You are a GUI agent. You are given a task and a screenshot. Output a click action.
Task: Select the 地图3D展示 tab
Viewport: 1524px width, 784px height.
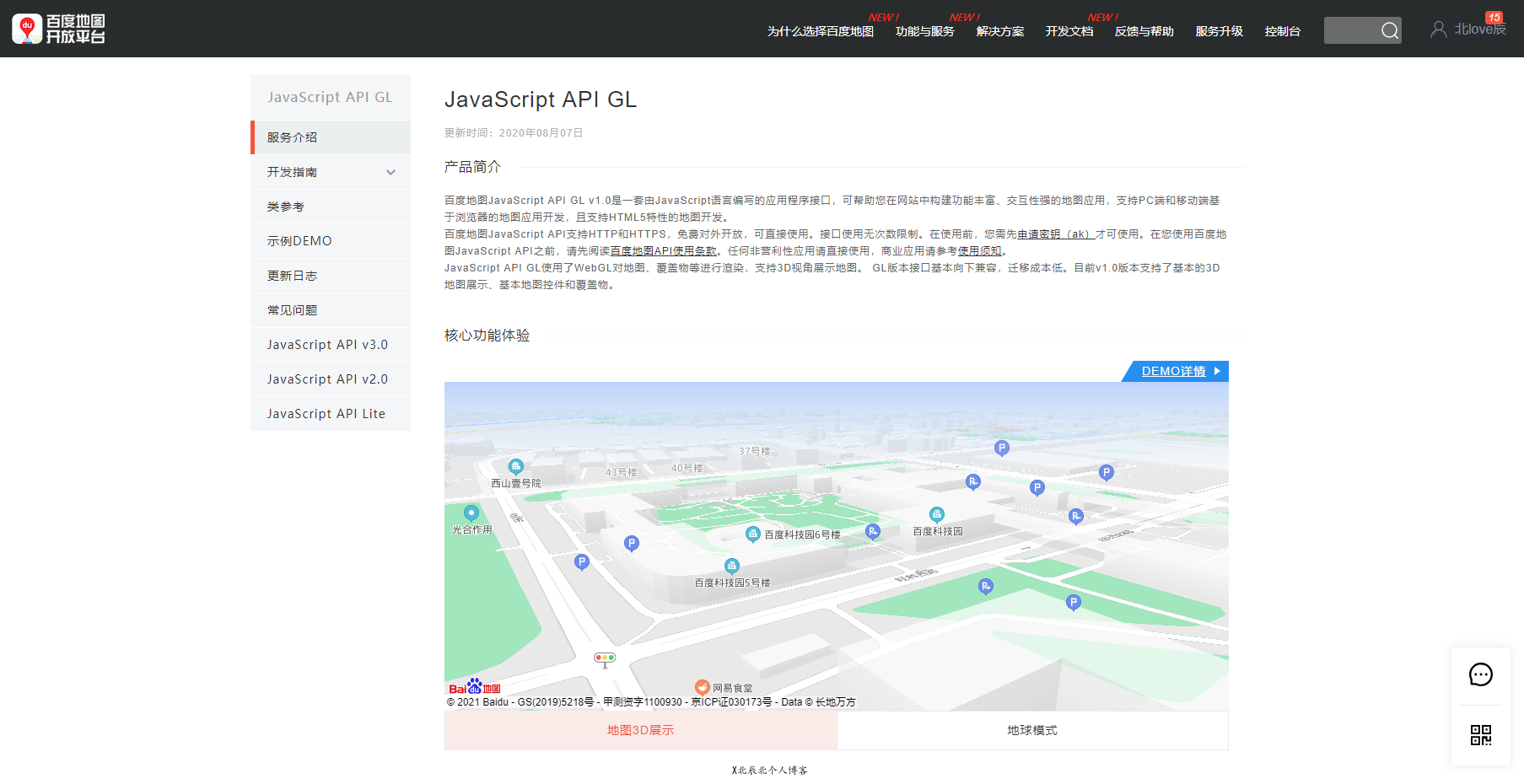click(x=639, y=730)
